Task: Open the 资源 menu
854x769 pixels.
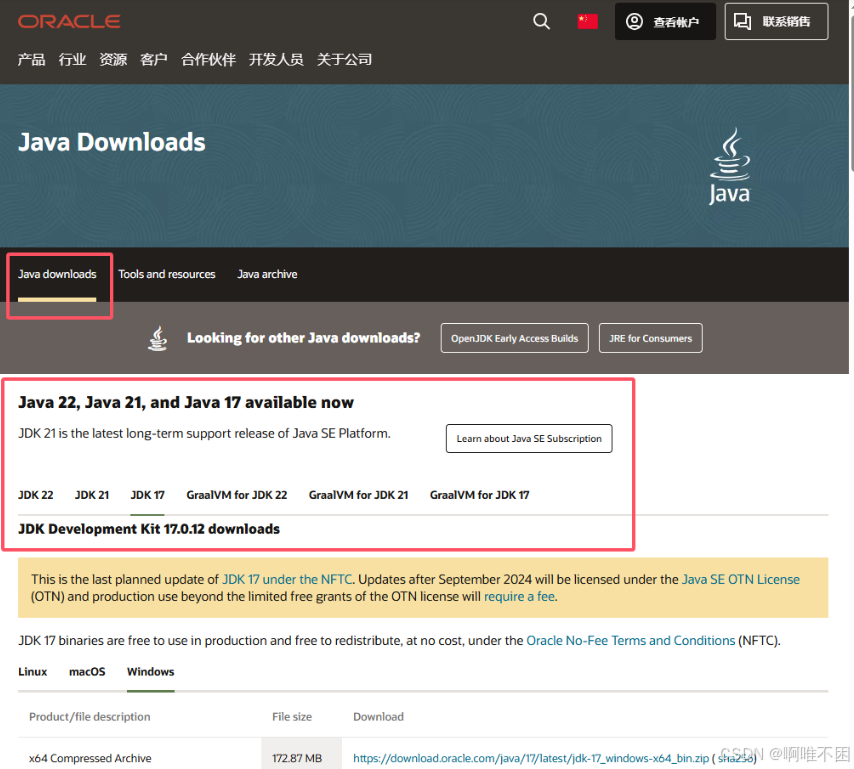Action: (113, 59)
